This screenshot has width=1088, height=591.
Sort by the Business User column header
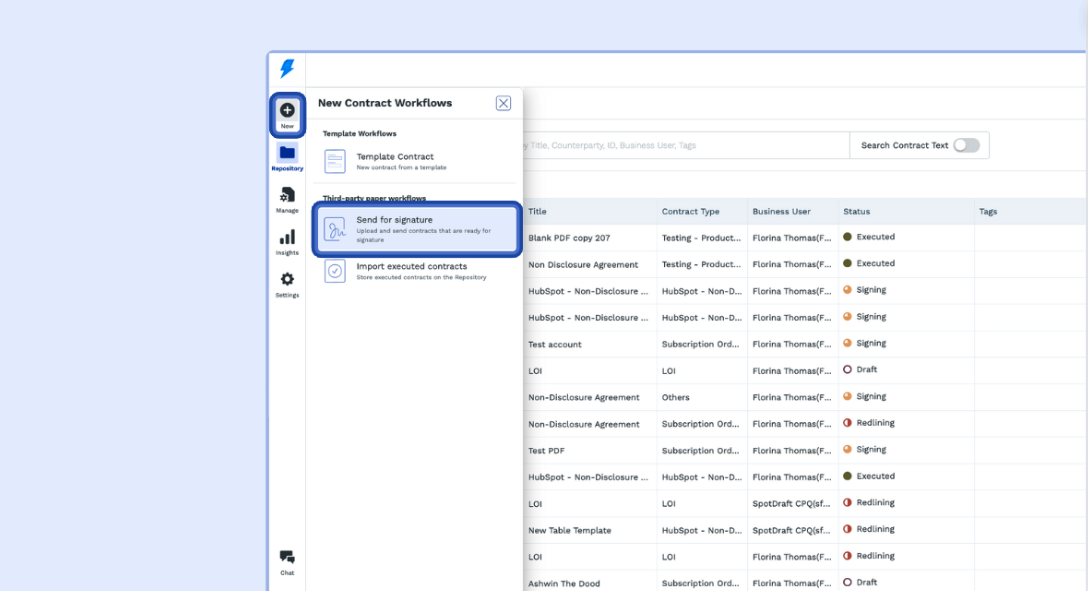pyautogui.click(x=781, y=212)
